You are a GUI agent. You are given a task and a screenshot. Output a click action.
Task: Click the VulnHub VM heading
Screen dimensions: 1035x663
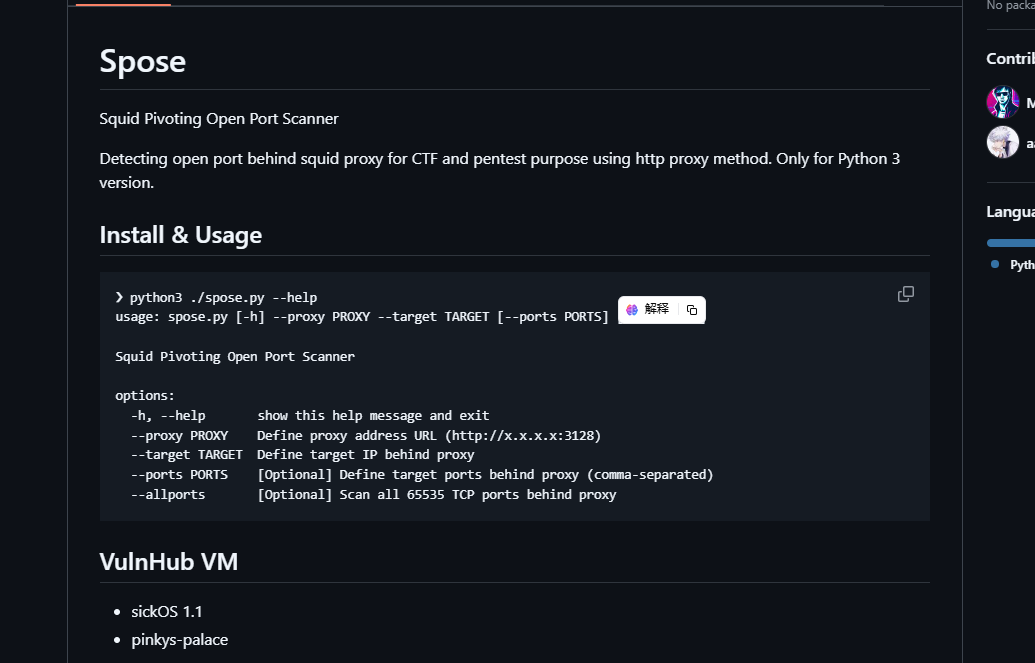tap(169, 561)
